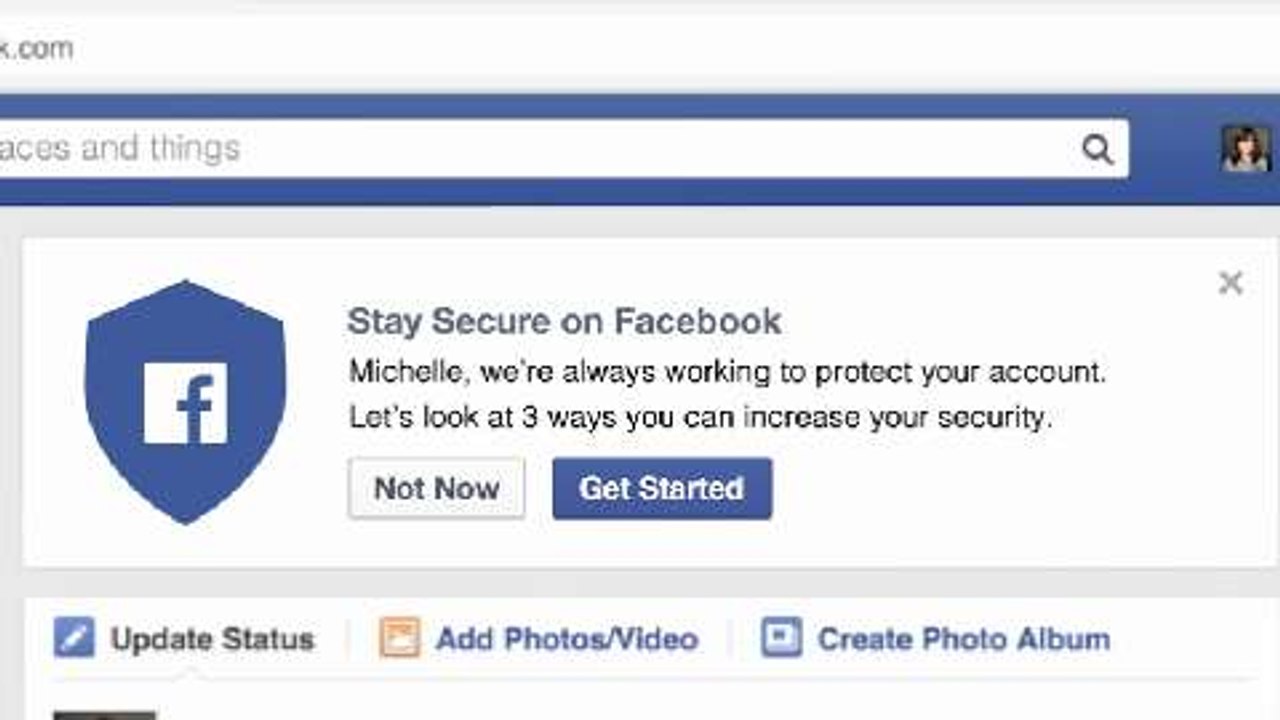Click the text about protecting your account

(727, 372)
